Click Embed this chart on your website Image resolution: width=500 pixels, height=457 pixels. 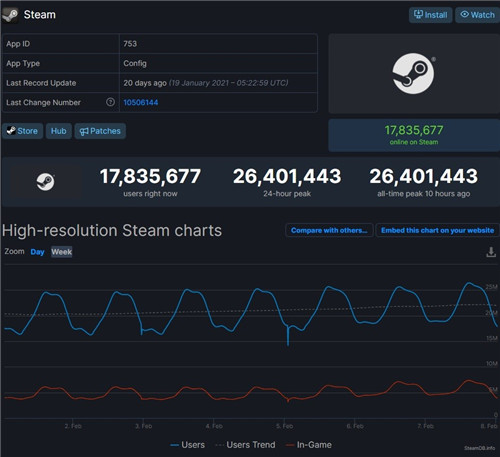point(437,230)
